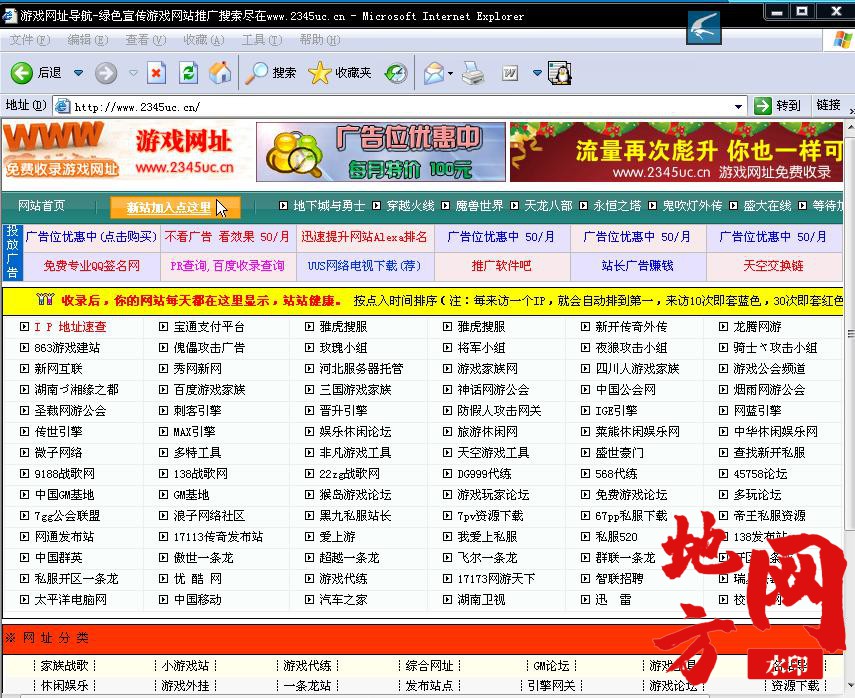Click the red 流量再次彪升 banner

coord(676,152)
